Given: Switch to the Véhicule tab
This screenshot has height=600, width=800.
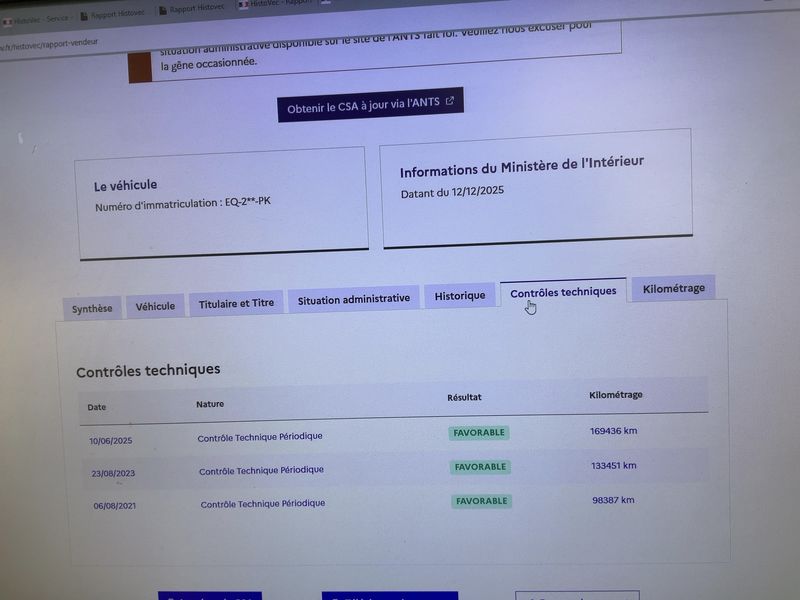Looking at the screenshot, I should click(x=155, y=307).
